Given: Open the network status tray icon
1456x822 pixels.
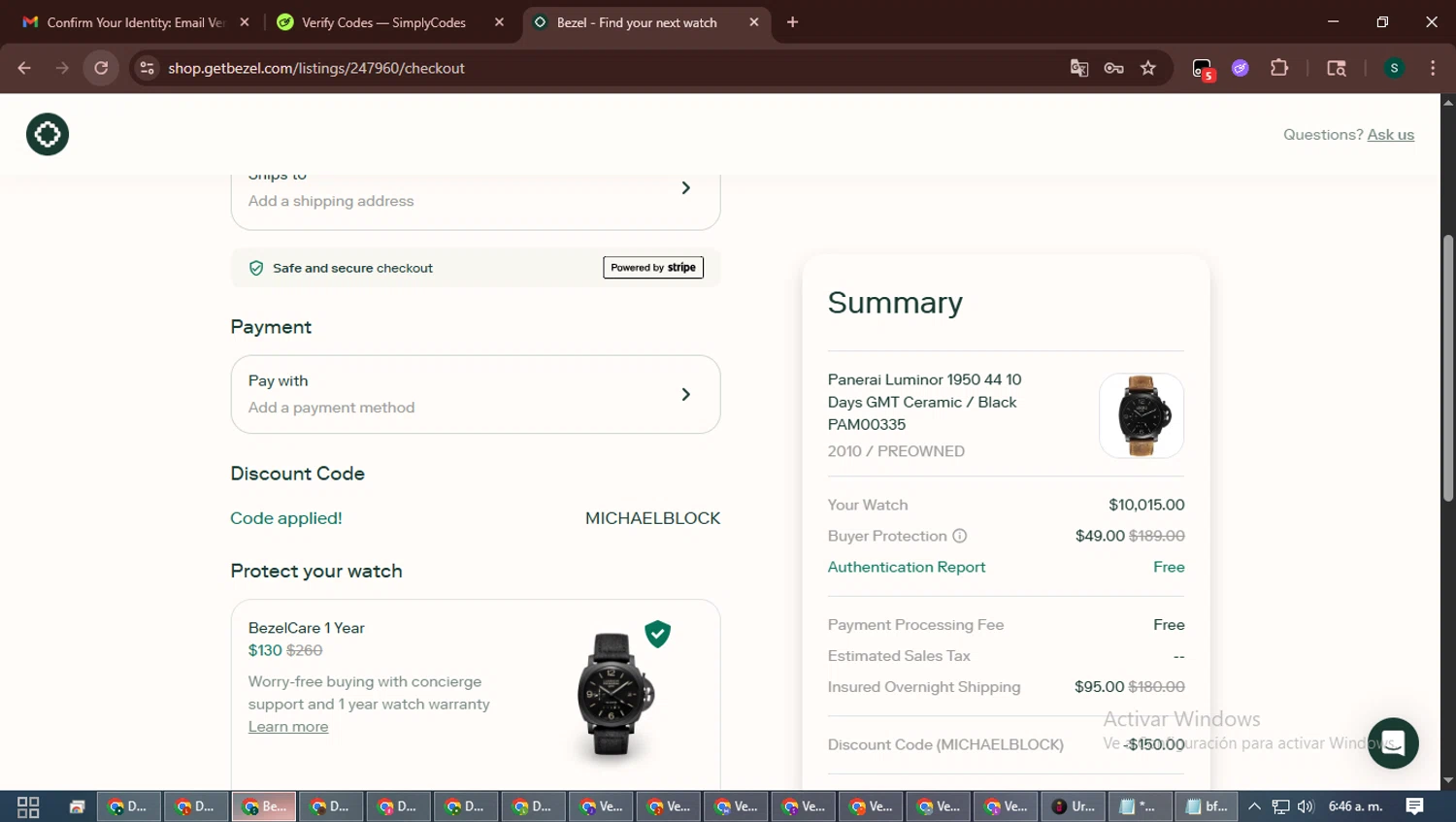Looking at the screenshot, I should point(1280,806).
